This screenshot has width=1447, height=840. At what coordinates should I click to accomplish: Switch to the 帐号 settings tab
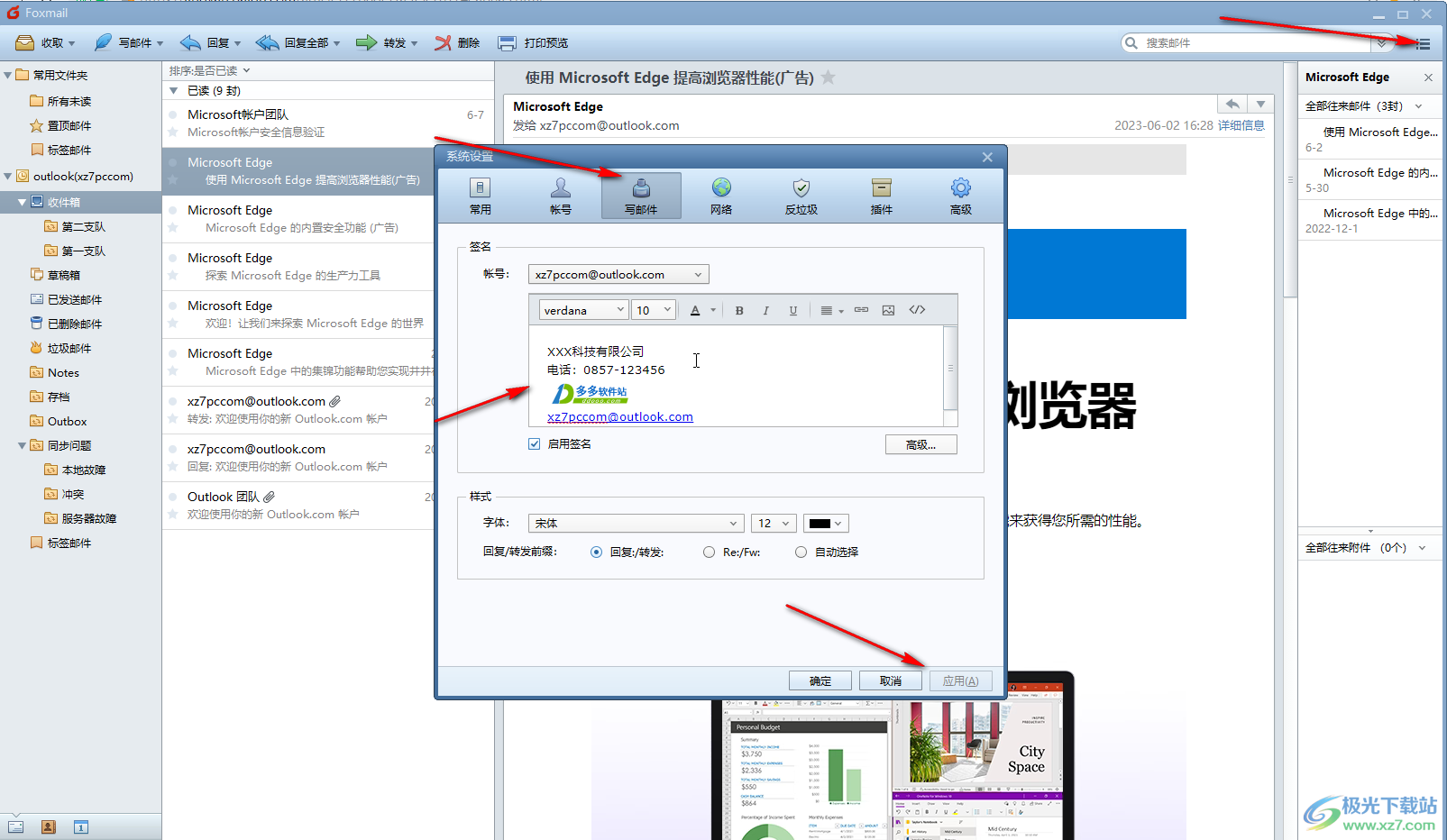(x=561, y=196)
